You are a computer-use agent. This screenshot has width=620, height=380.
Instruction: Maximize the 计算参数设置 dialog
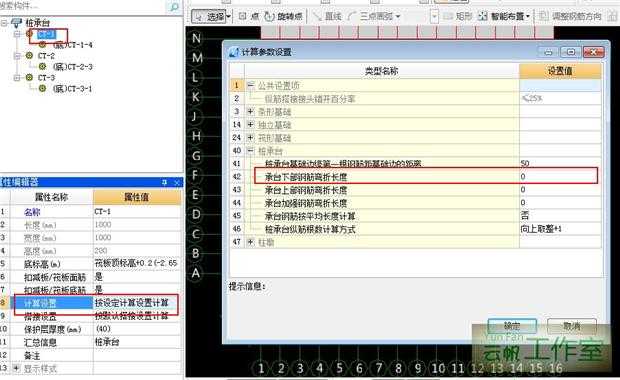[571, 52]
